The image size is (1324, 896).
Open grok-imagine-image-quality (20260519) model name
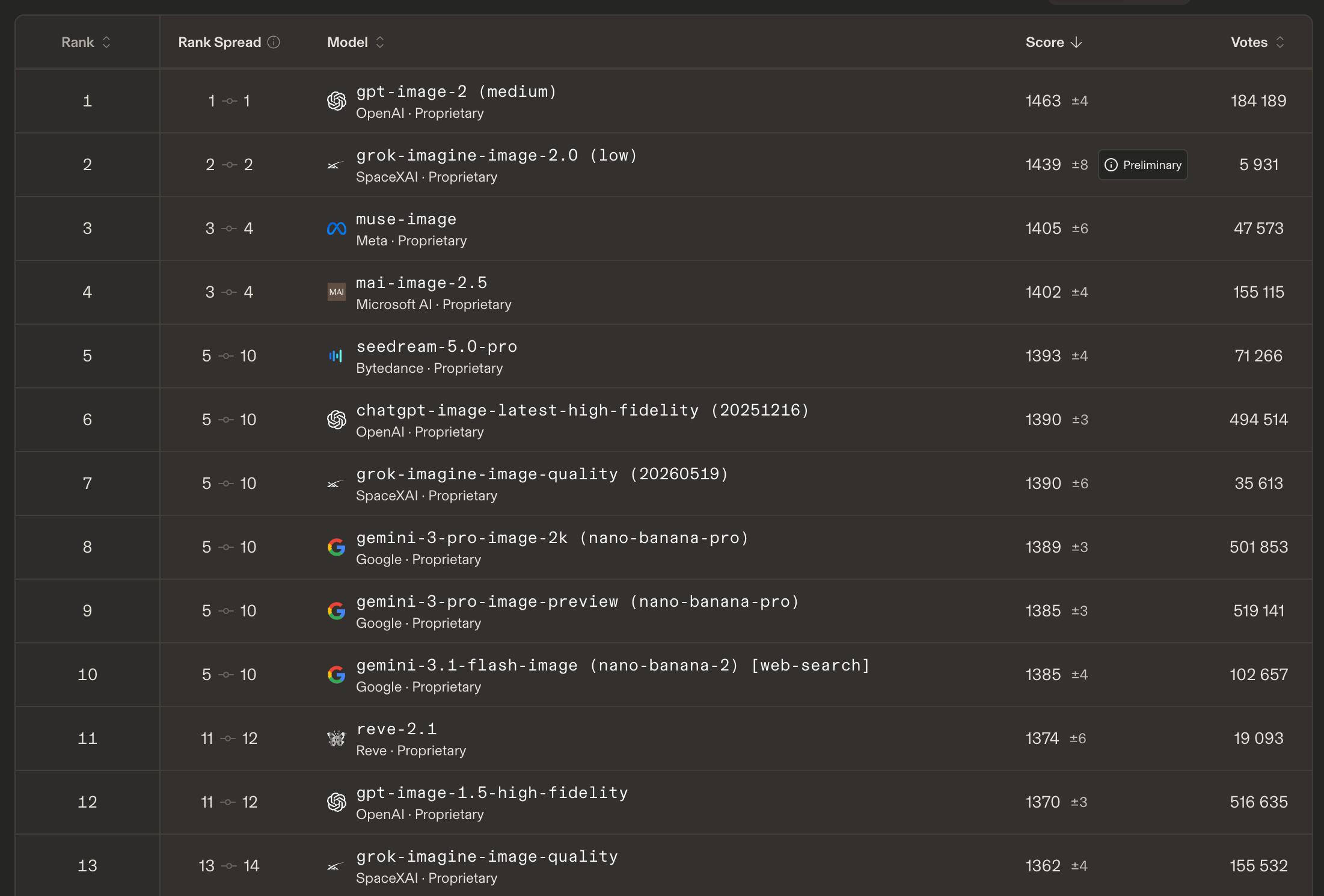point(542,474)
